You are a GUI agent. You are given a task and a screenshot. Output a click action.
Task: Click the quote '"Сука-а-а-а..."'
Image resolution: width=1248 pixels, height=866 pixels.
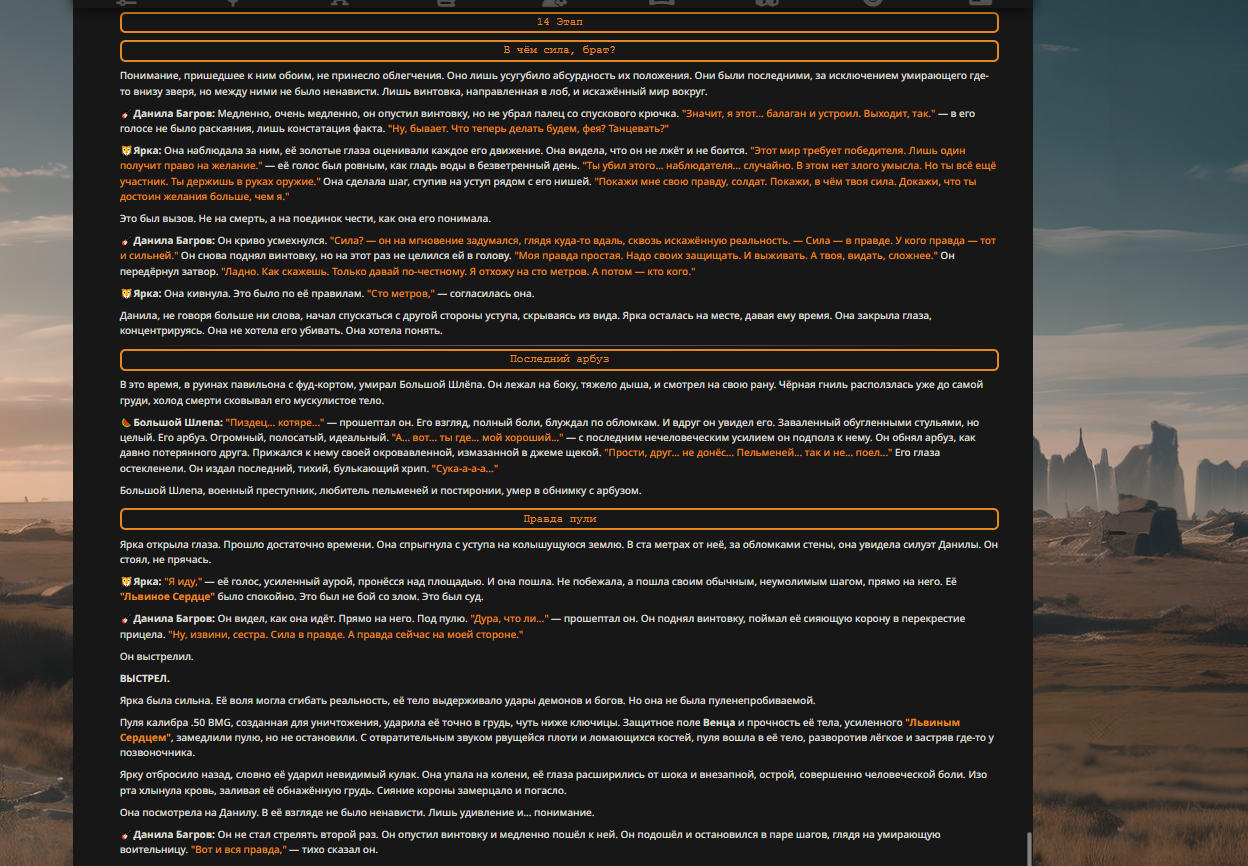tap(464, 468)
